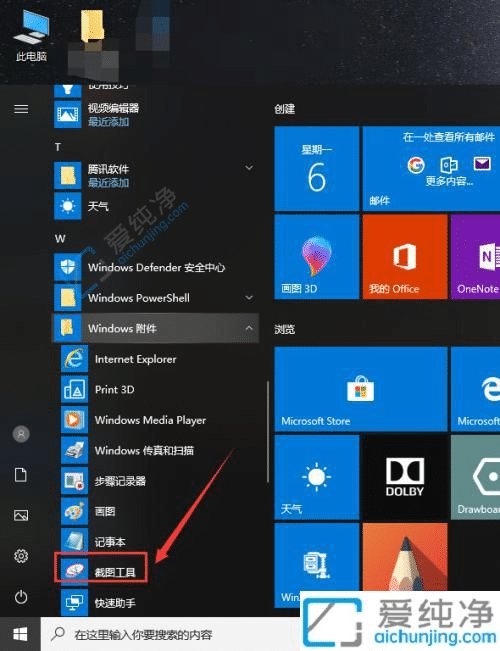Collapse Windows 附件 folder chevron

click(x=249, y=328)
